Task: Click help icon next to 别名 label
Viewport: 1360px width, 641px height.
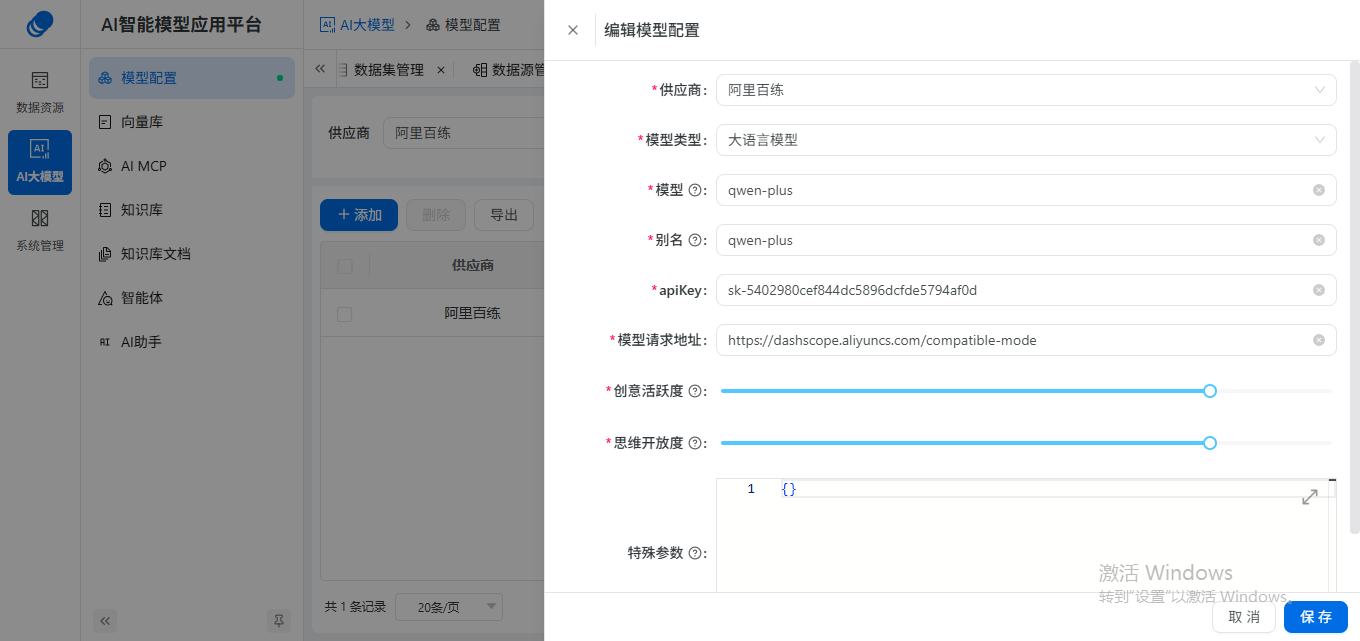Action: tap(695, 240)
